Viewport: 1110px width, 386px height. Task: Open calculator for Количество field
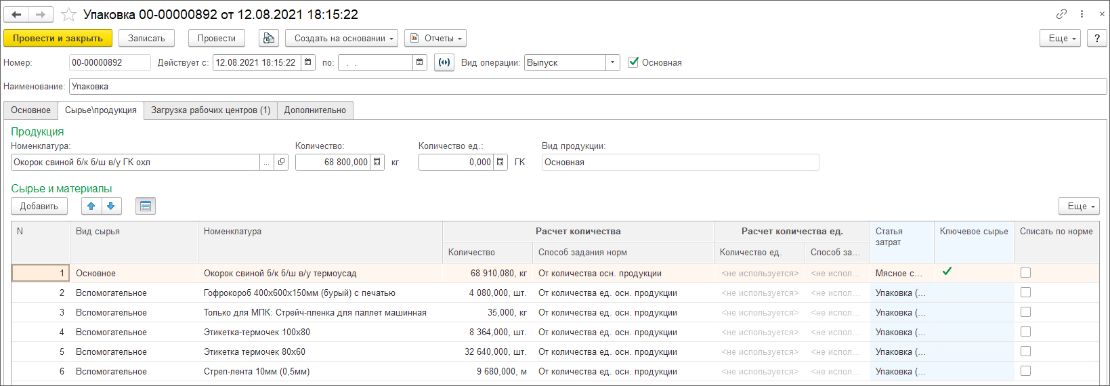click(x=377, y=162)
